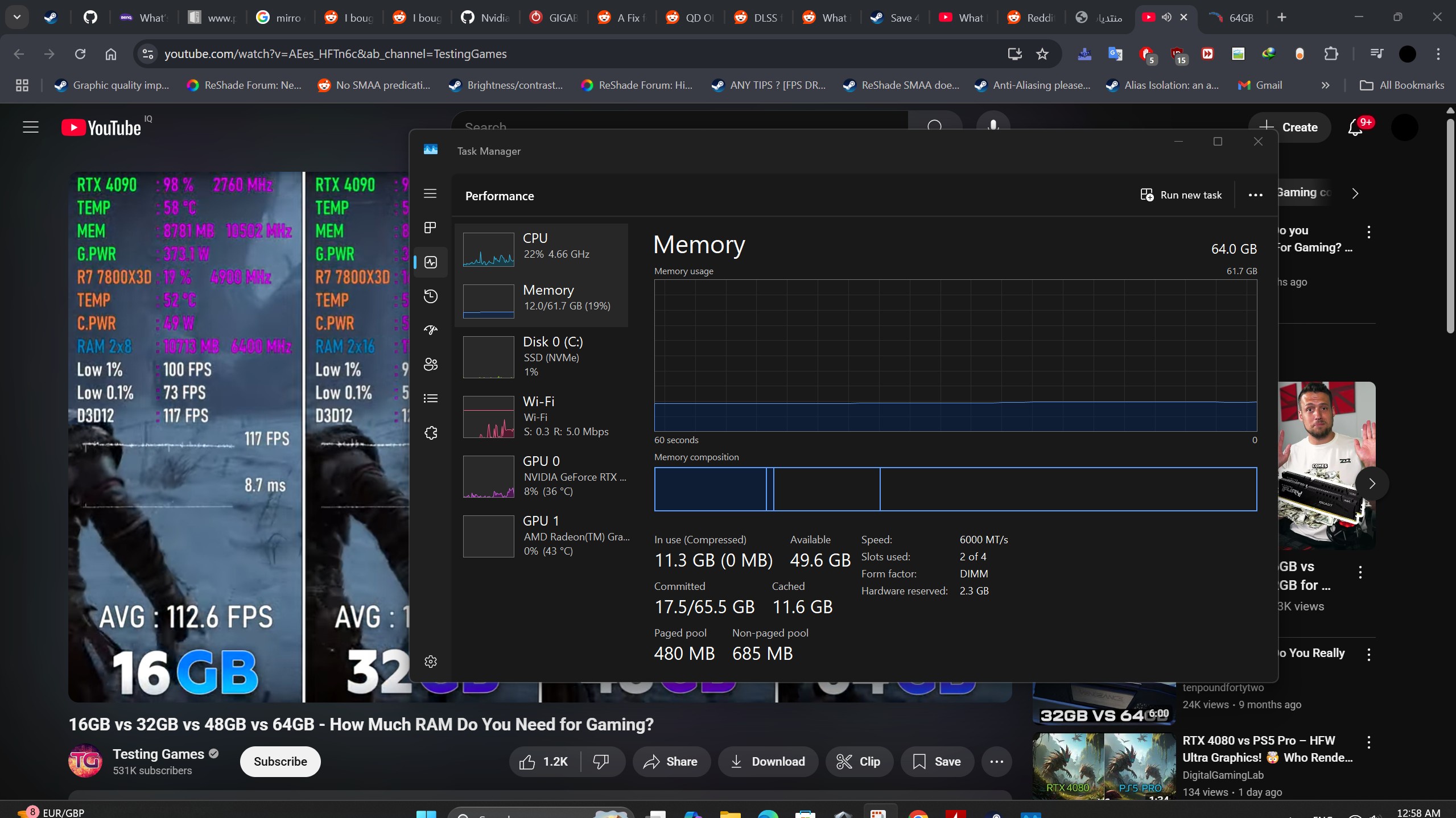1456x818 pixels.
Task: View site information for youtube.com
Action: point(148,54)
